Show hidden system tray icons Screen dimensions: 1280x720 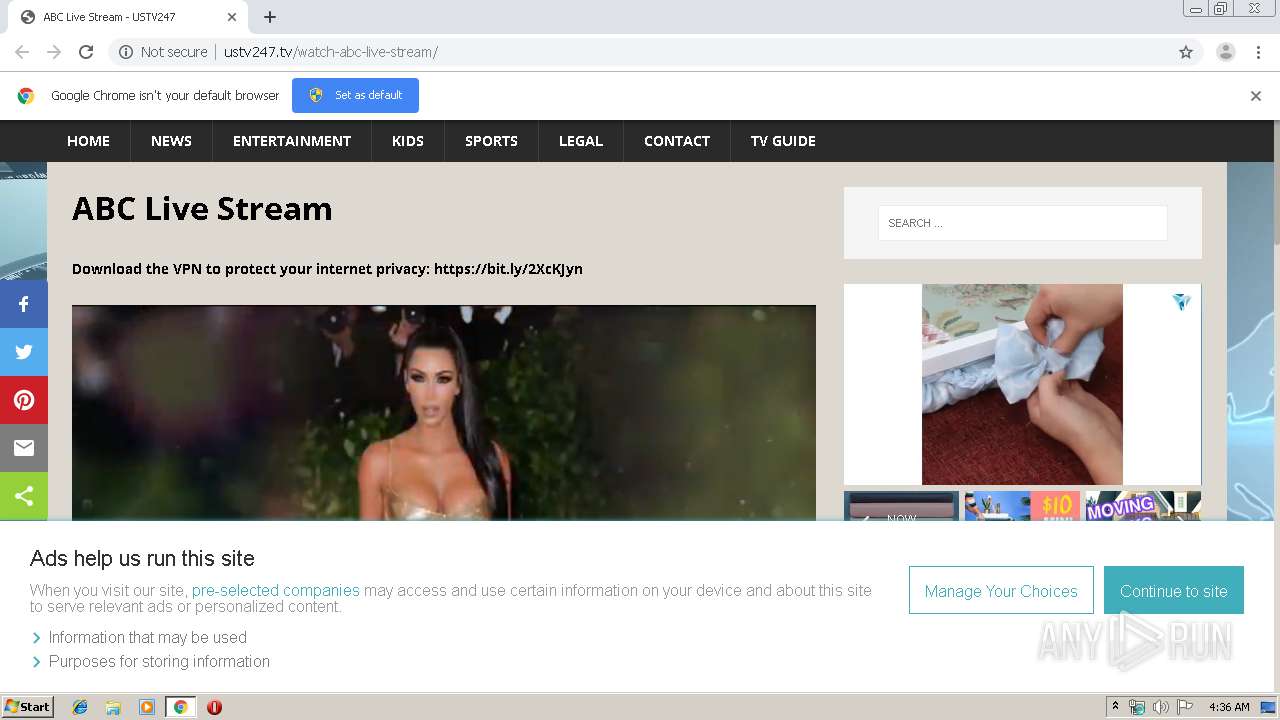pos(1115,707)
